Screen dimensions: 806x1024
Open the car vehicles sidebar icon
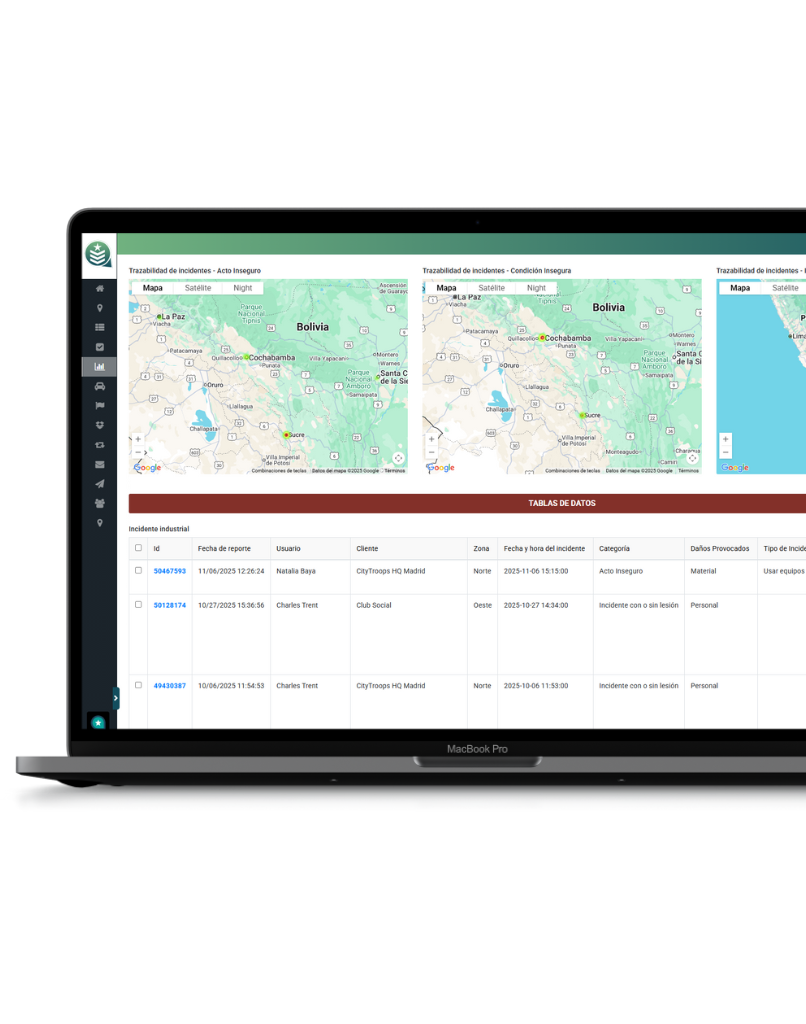coord(99,386)
